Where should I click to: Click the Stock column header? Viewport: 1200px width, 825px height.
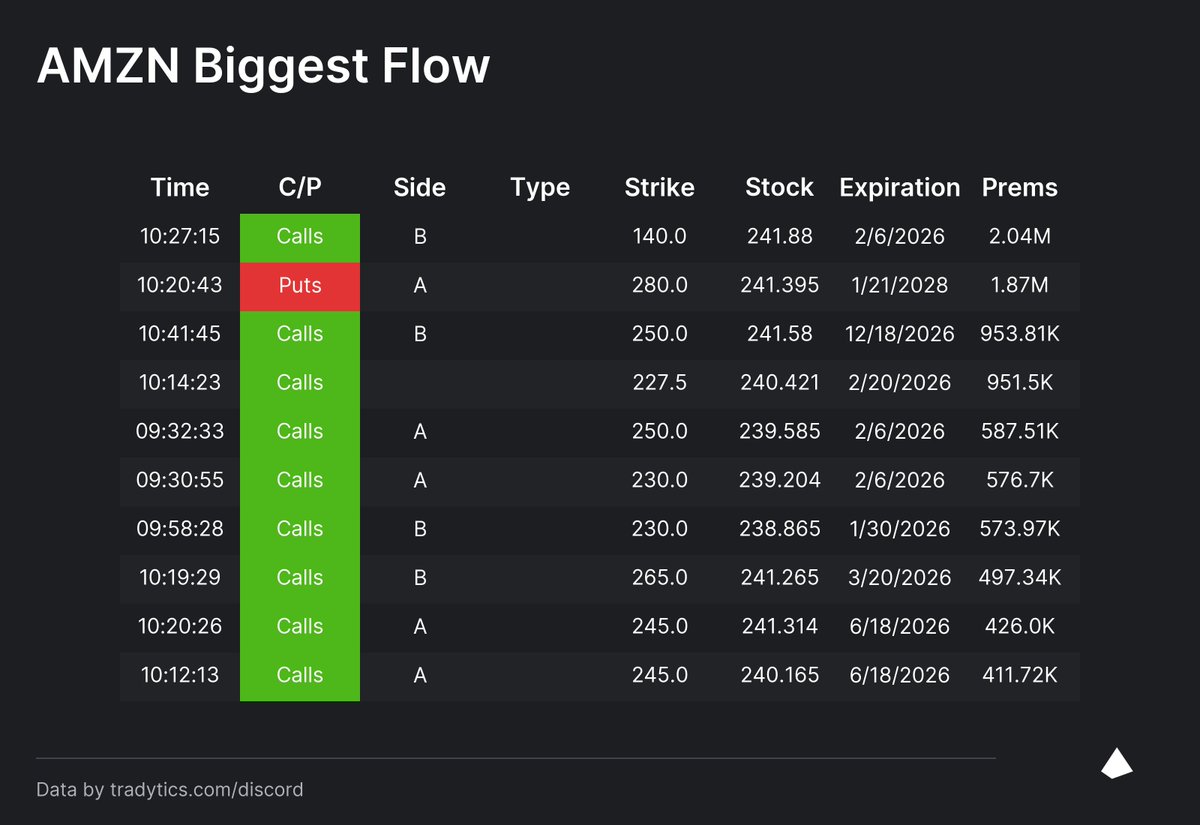[780, 188]
